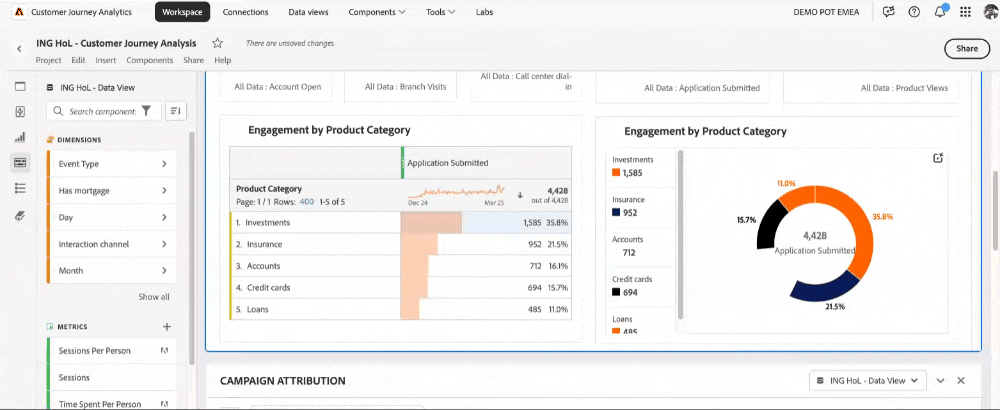Open the visualizations bar chart icon
This screenshot has height=410, width=1000.
click(x=20, y=137)
